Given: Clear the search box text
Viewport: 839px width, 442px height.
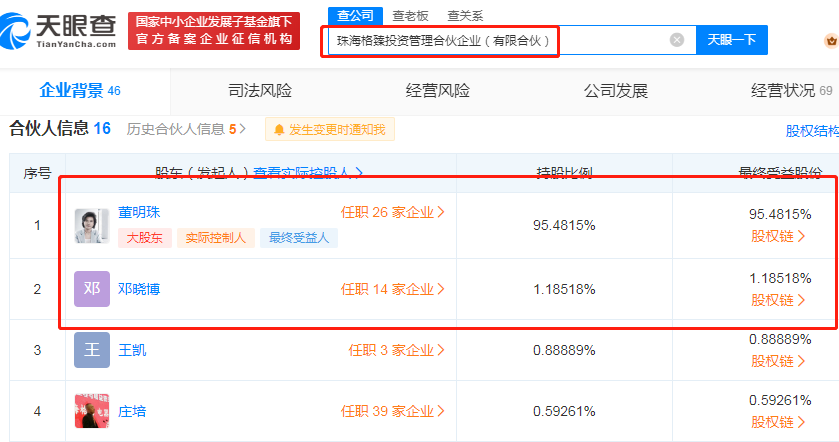Looking at the screenshot, I should coord(677,40).
